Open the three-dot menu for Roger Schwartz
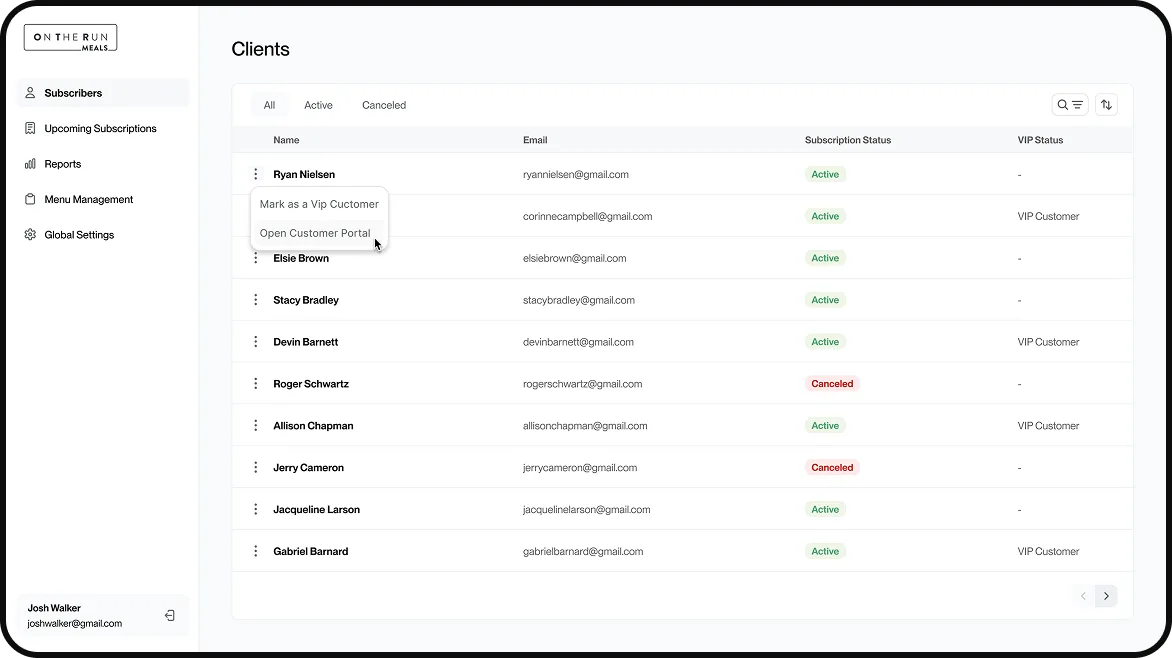 click(x=256, y=384)
